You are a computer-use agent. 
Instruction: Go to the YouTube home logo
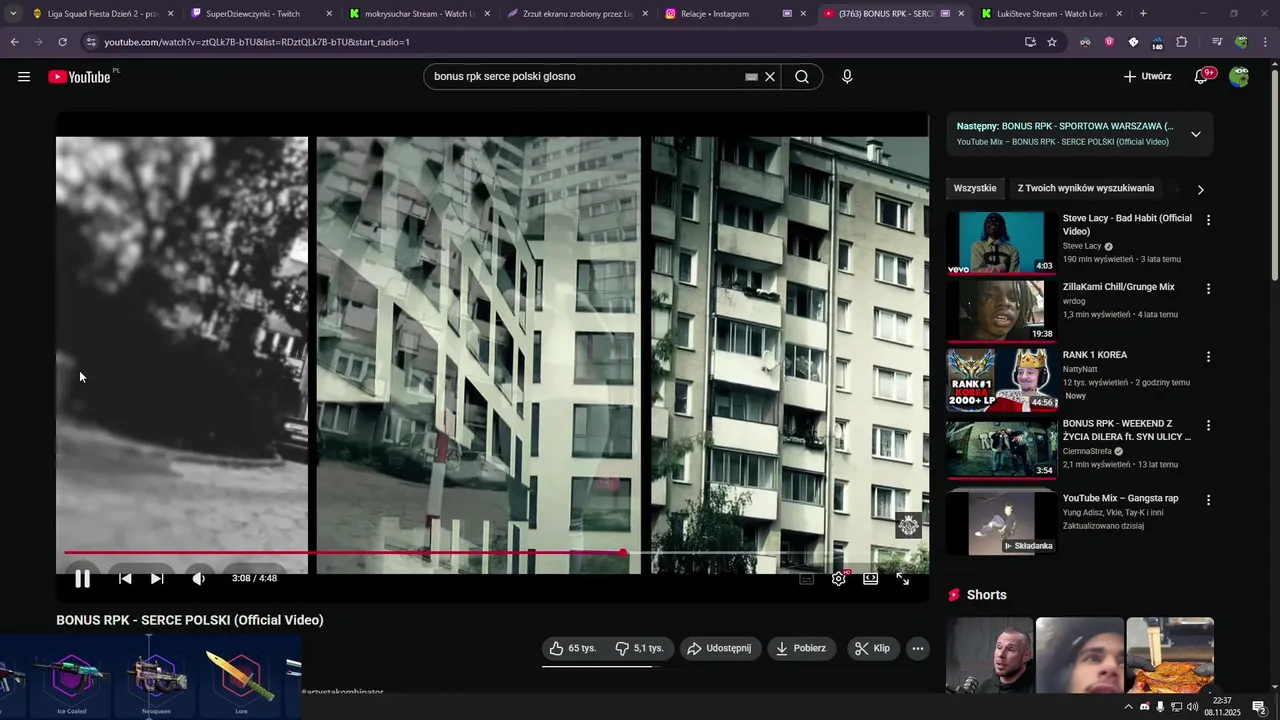coord(79,76)
